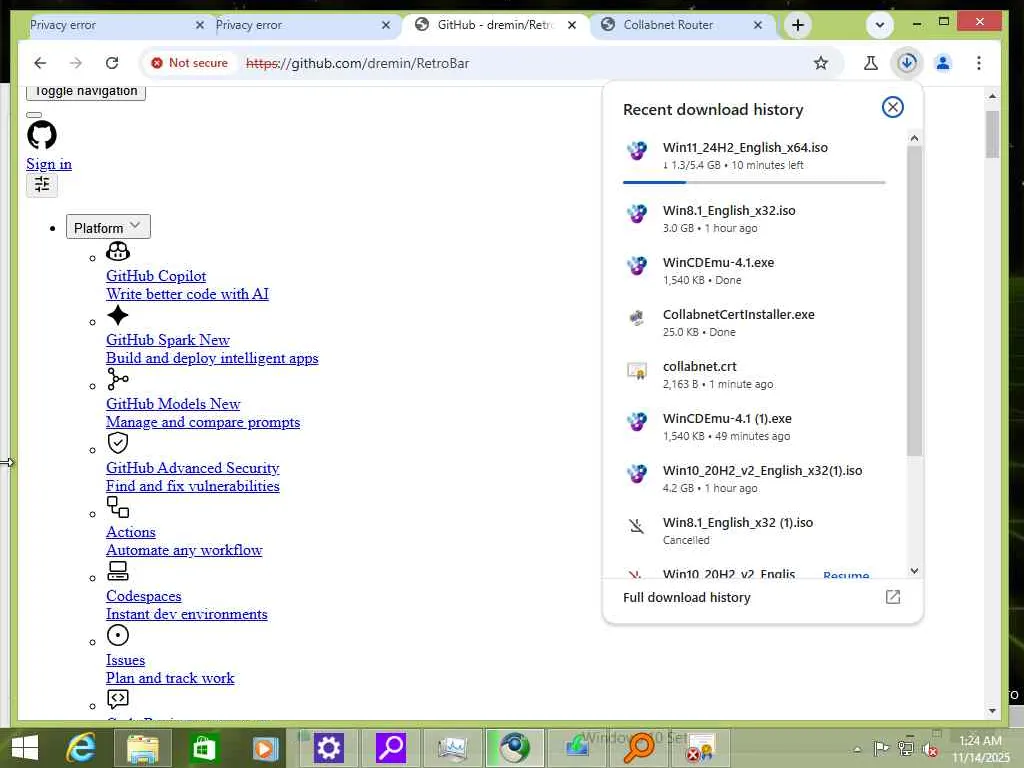Open PC settings gear on taskbar

tap(328, 748)
